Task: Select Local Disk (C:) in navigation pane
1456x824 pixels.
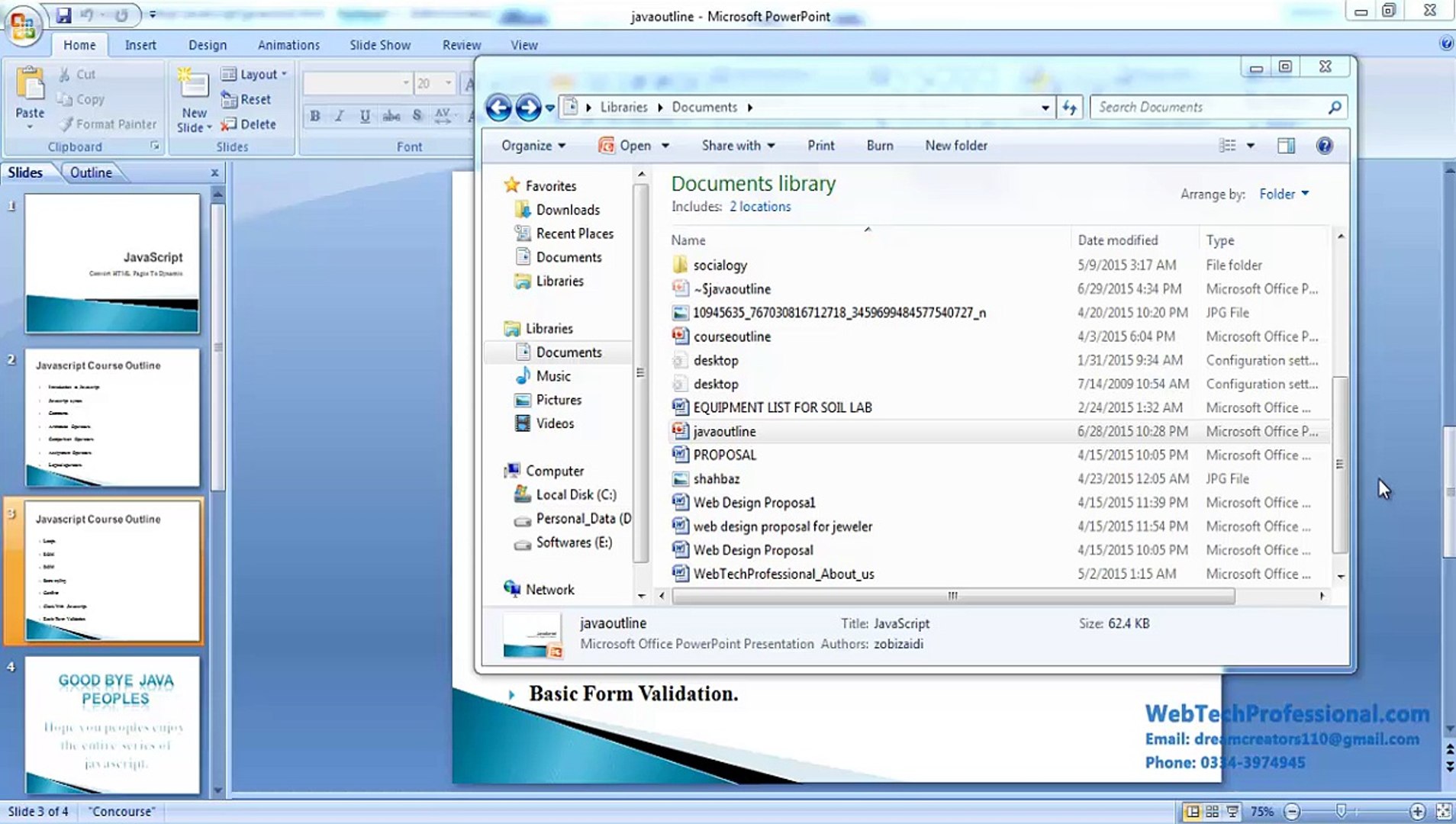Action: [566, 494]
